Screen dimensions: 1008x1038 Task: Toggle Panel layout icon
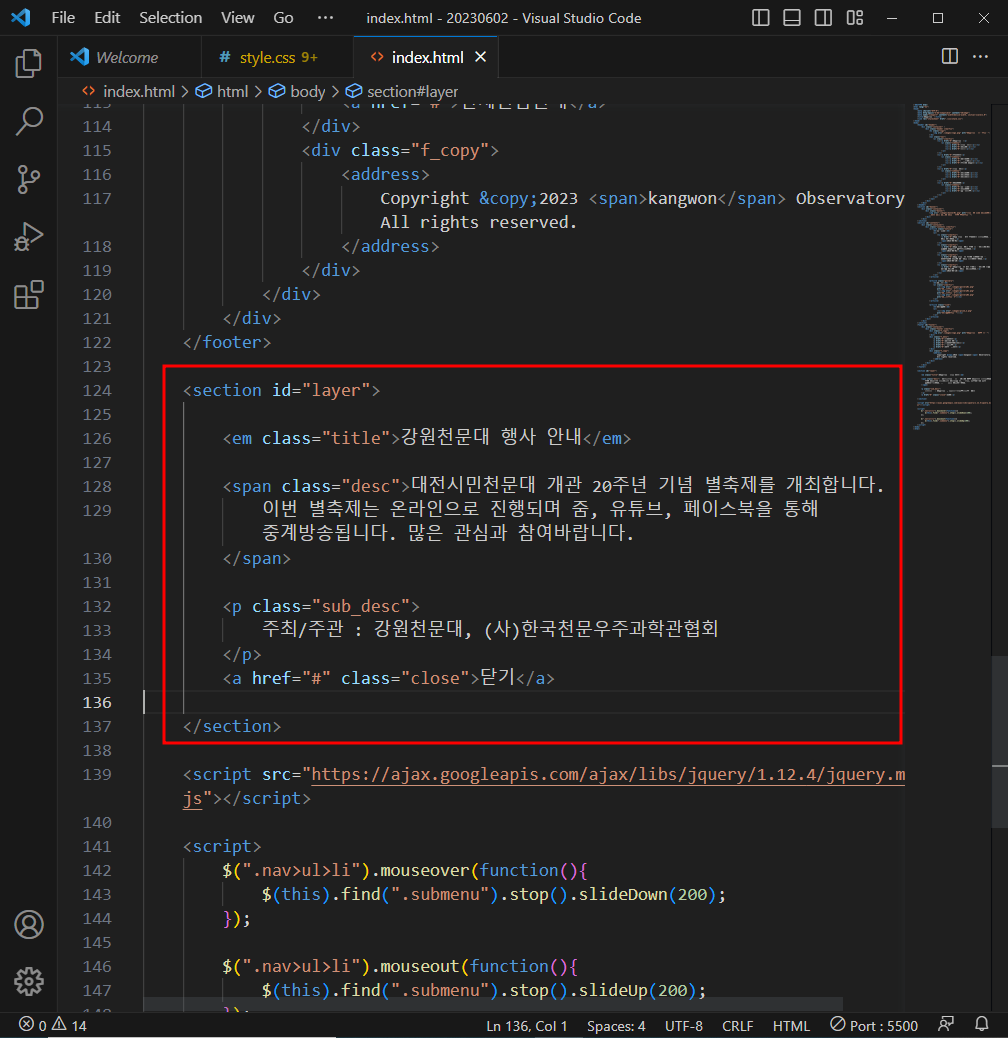pos(792,18)
